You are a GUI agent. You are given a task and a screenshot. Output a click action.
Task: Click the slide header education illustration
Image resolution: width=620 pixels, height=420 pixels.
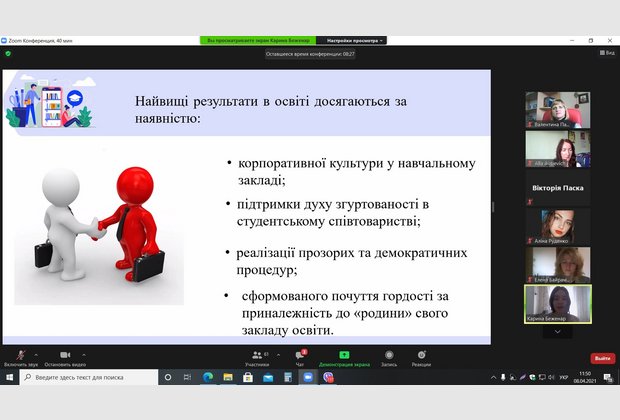51,102
